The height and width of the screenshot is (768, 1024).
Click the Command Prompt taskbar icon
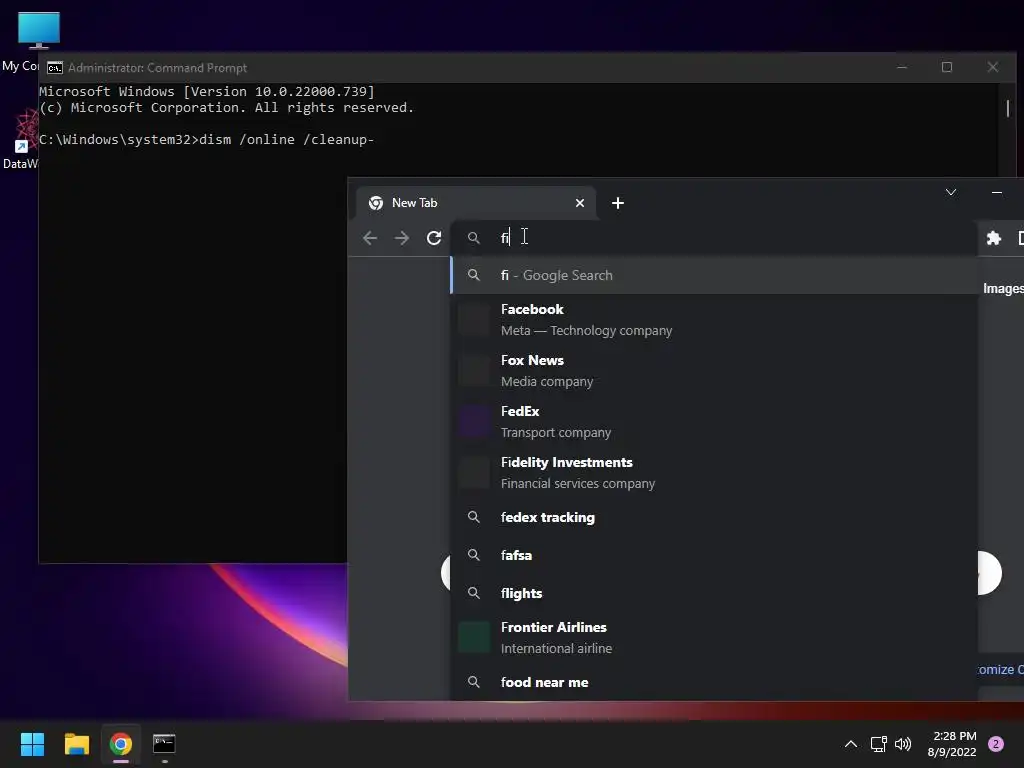click(x=164, y=744)
